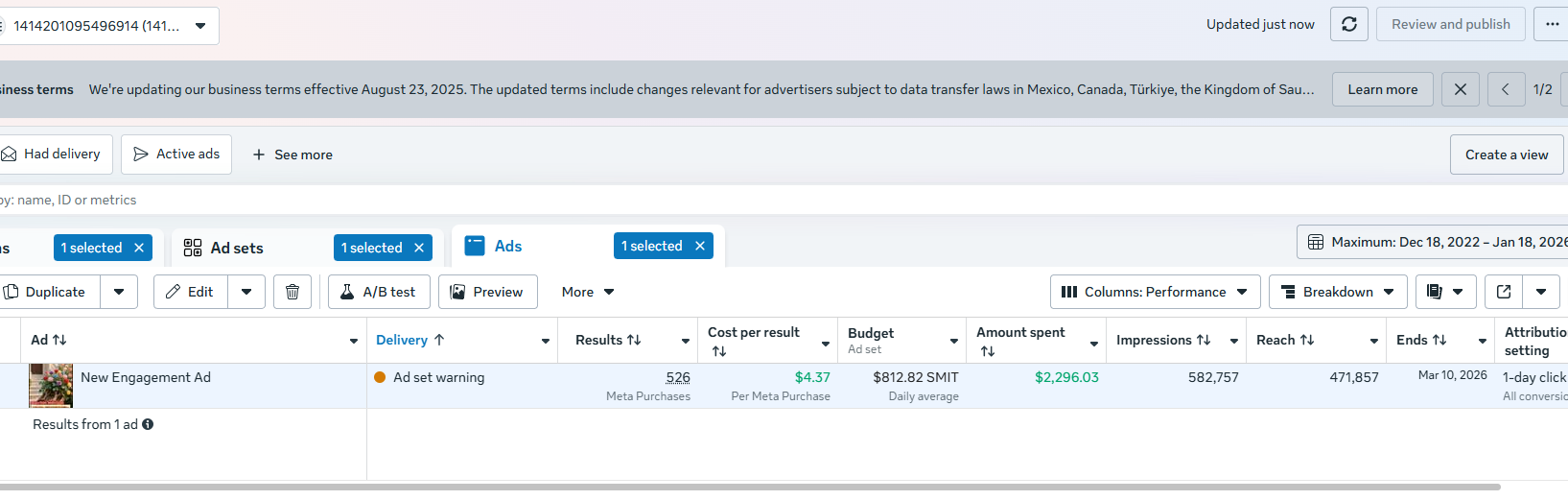
Task: Expand the Duplicate dropdown arrow
Action: tap(119, 292)
